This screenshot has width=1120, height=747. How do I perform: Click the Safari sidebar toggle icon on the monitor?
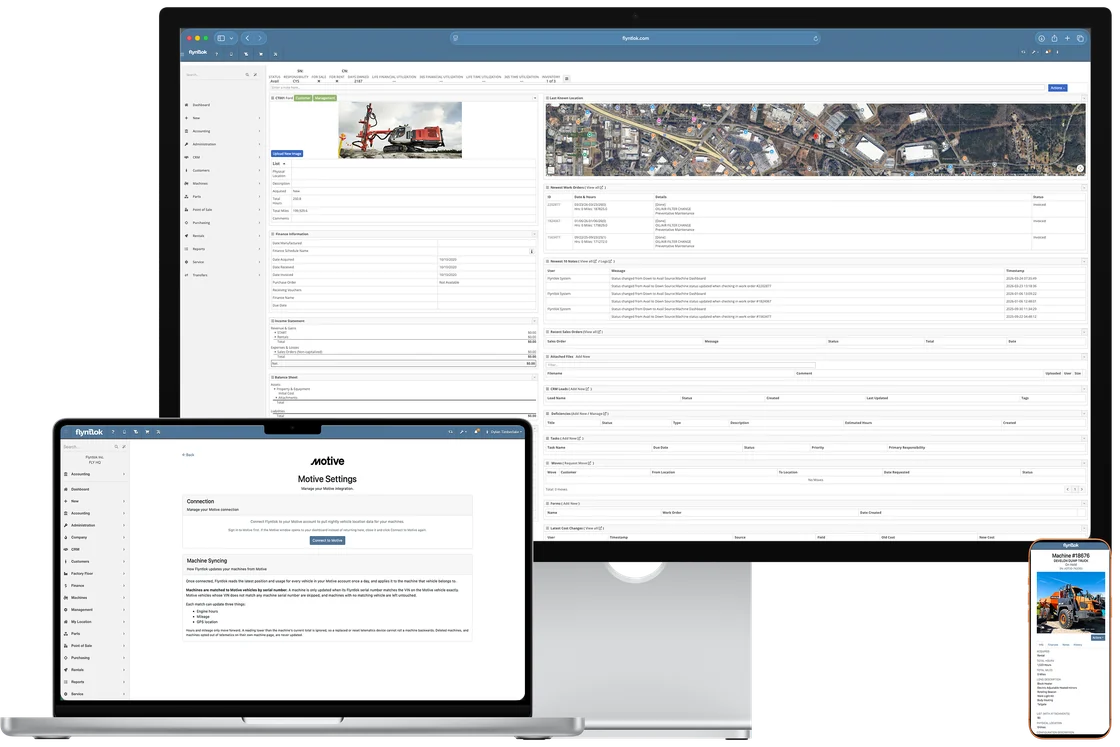click(221, 39)
